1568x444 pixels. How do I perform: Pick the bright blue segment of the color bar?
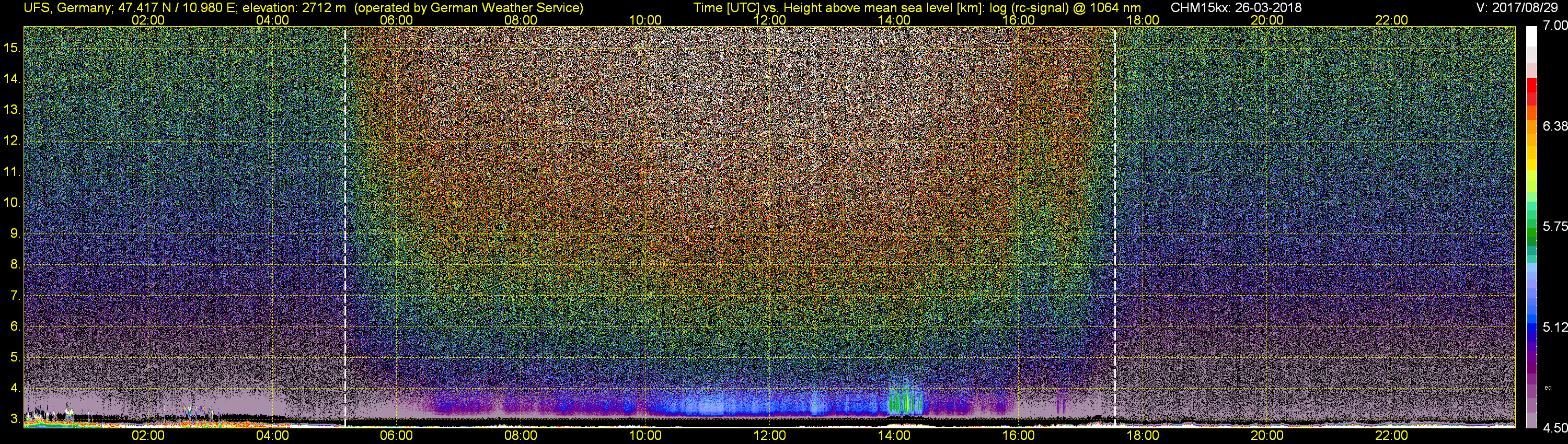pos(1531,319)
